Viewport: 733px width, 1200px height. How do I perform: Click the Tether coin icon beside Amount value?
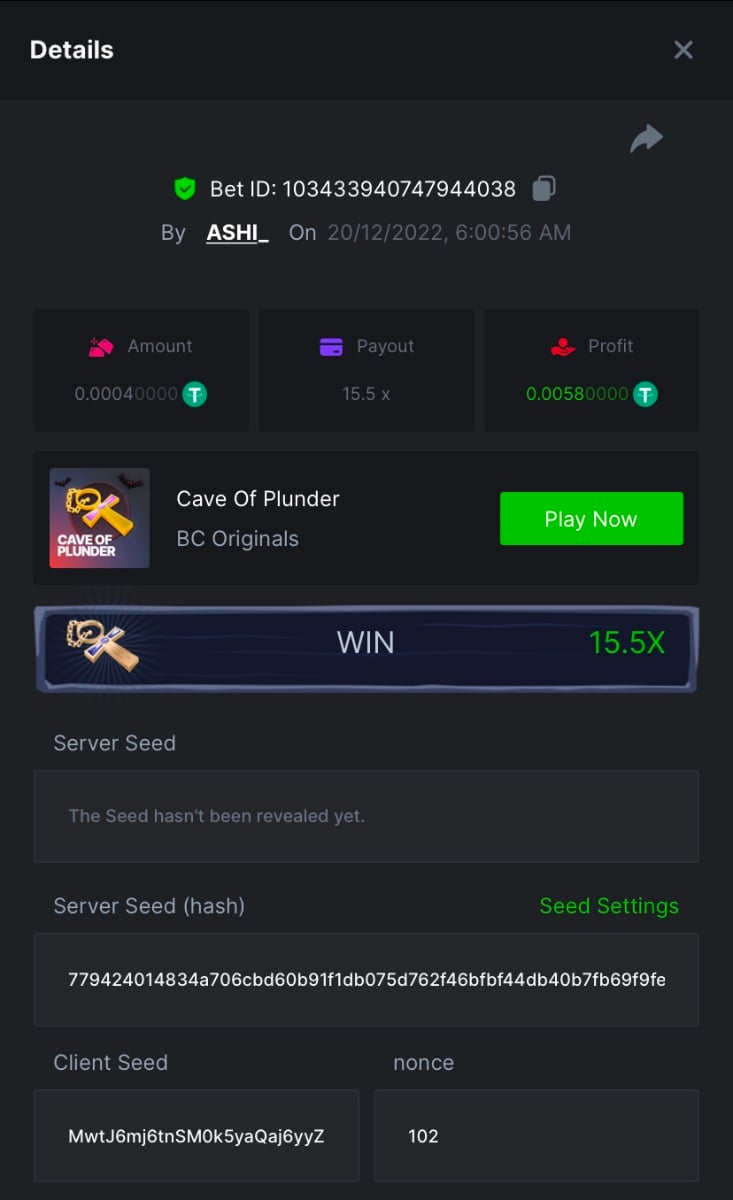point(194,394)
